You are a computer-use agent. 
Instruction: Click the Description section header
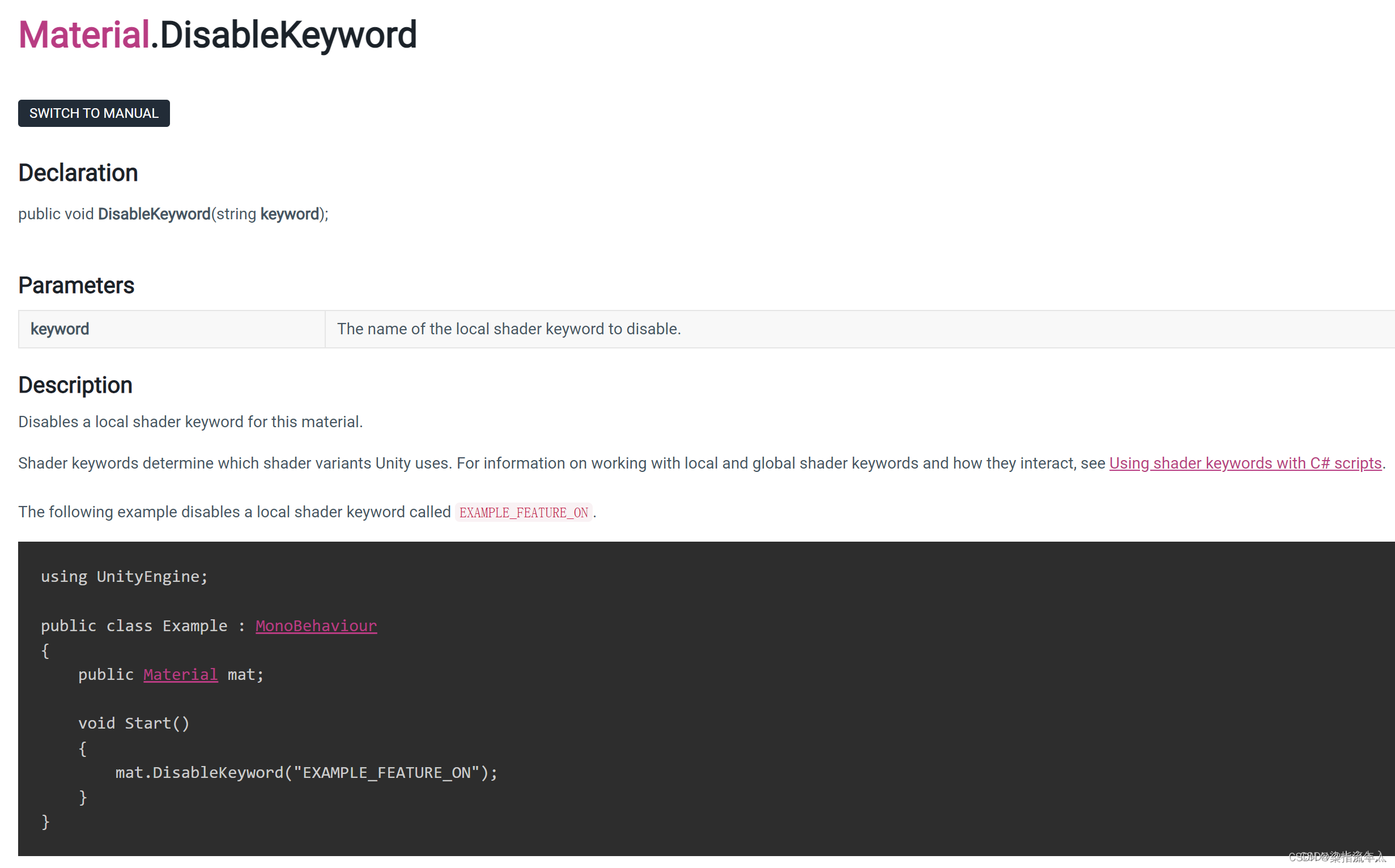[75, 385]
